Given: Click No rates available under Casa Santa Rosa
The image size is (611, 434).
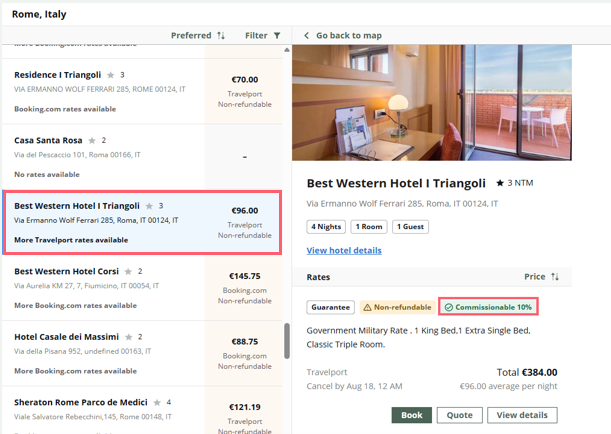Looking at the screenshot, I should (x=47, y=175).
